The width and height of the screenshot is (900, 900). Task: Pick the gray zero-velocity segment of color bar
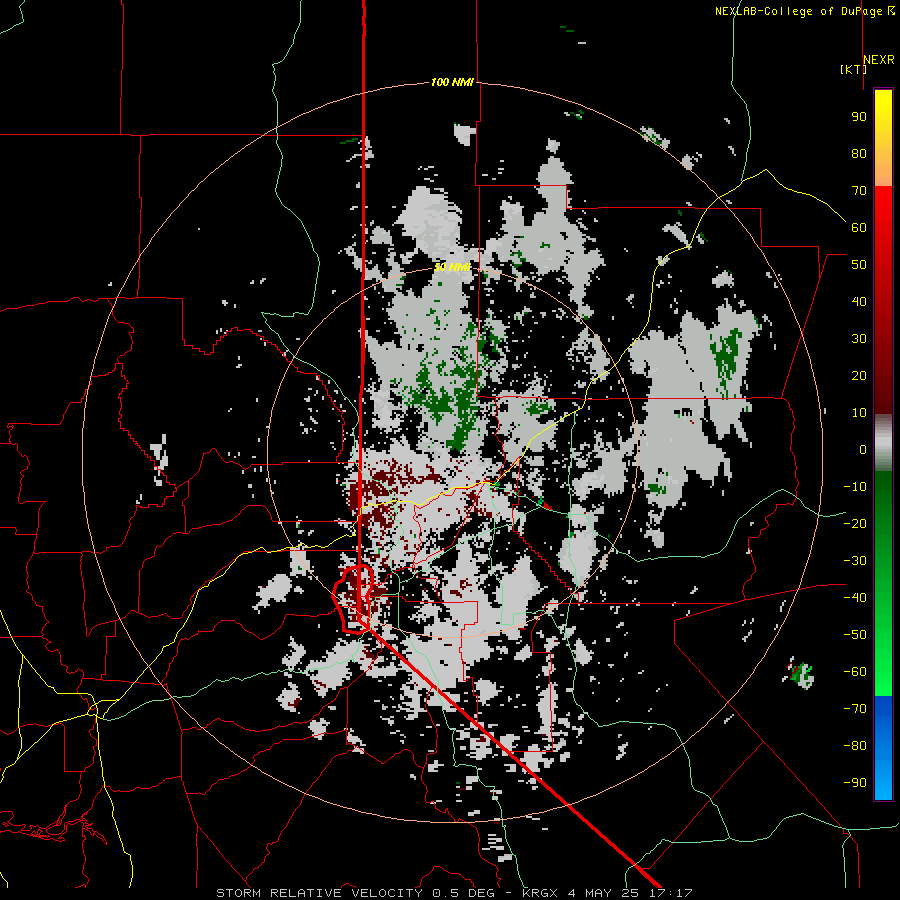pos(883,443)
